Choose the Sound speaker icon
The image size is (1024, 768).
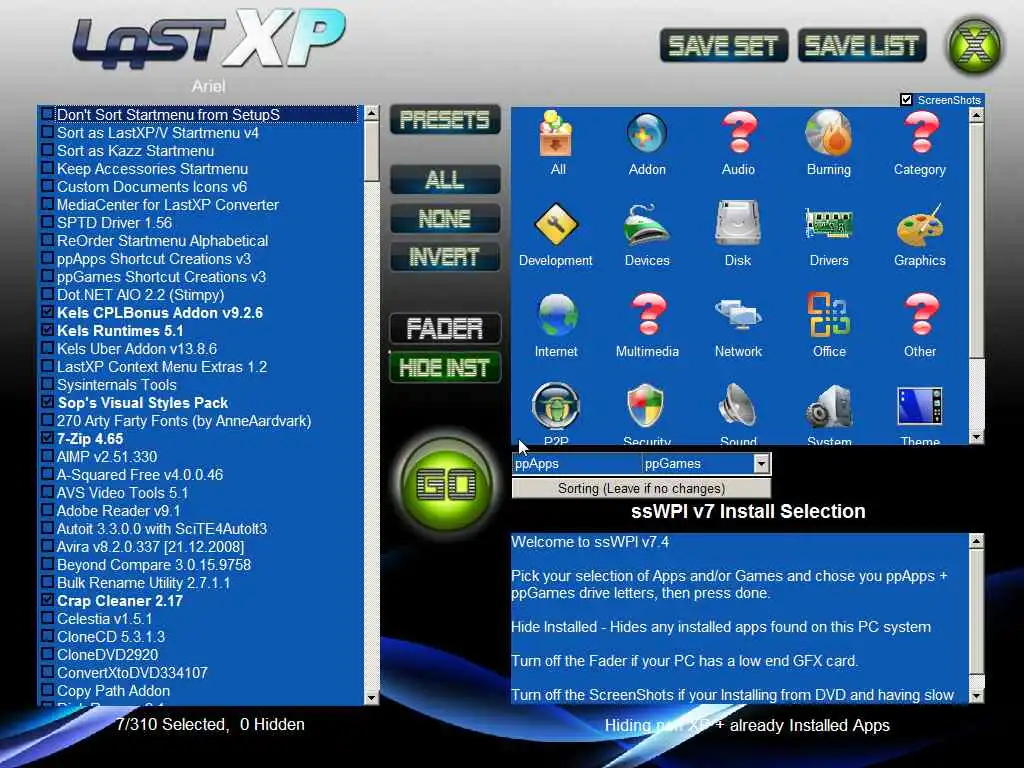coord(738,406)
